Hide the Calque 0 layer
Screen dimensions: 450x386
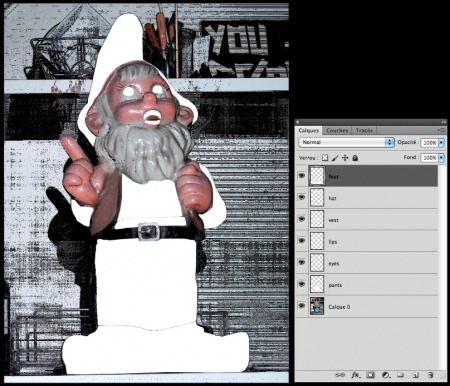pos(302,306)
